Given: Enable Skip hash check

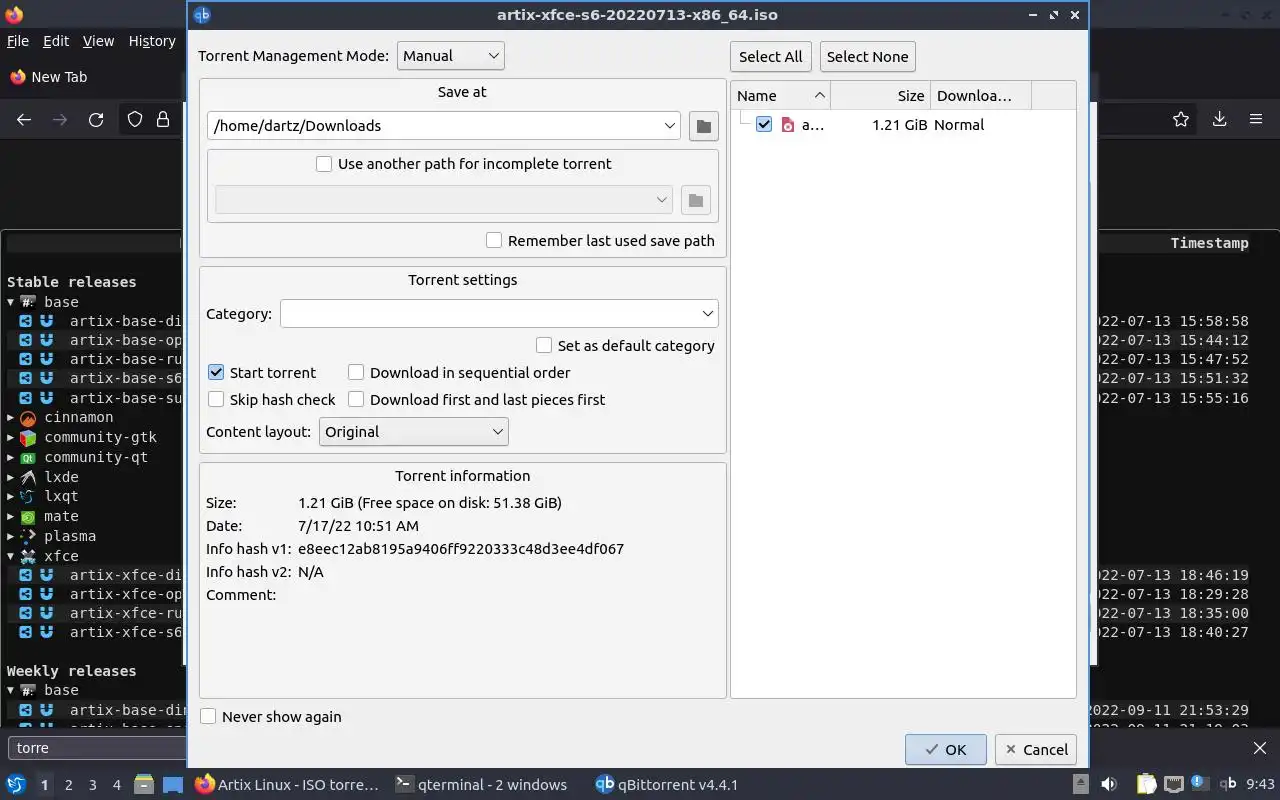Looking at the screenshot, I should pyautogui.click(x=216, y=399).
